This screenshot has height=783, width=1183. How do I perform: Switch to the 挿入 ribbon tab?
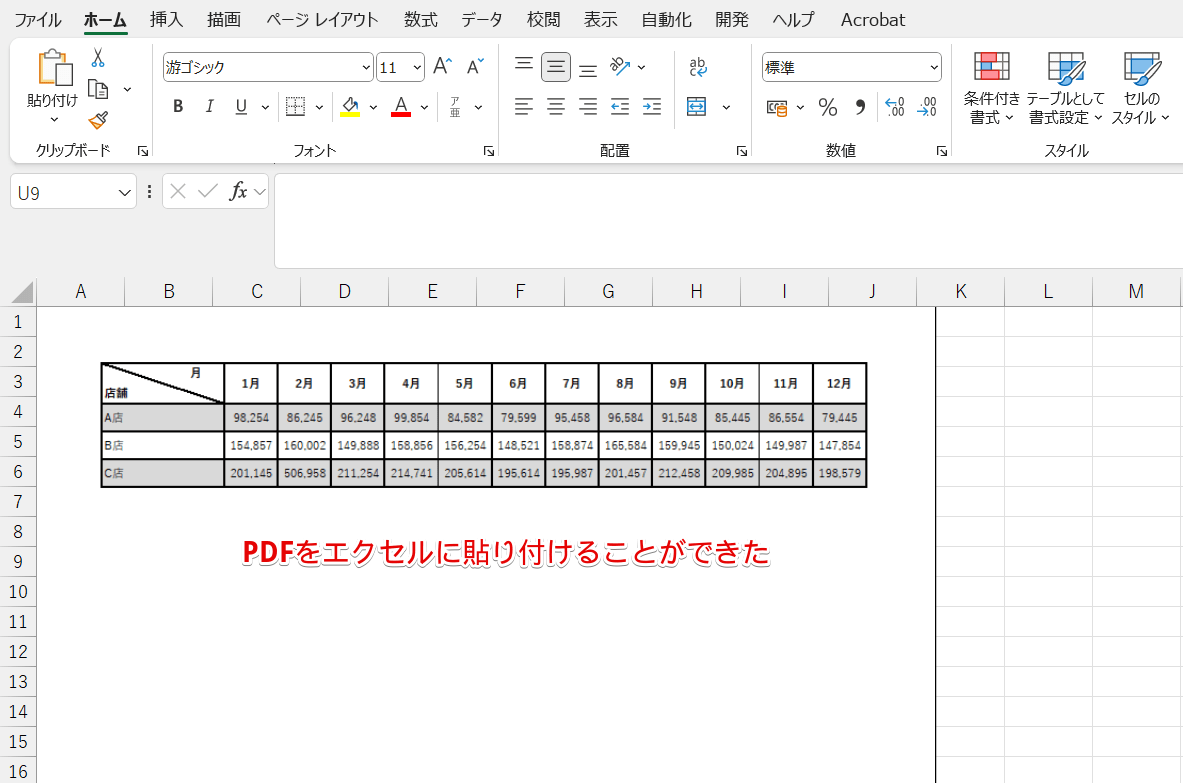click(165, 19)
